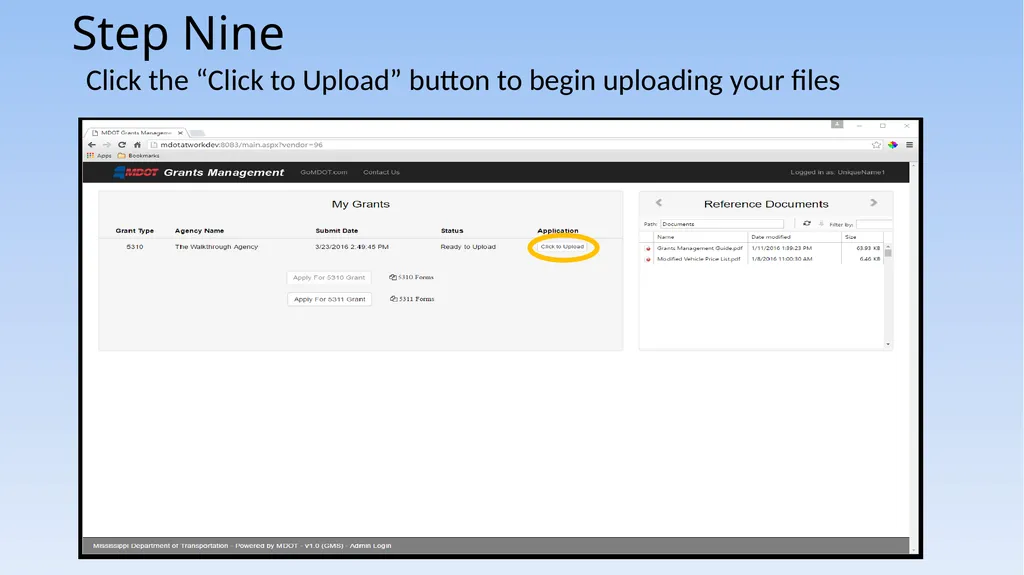This screenshot has width=1024, height=575.
Task: Open a new browser tab
Action: pos(197,133)
